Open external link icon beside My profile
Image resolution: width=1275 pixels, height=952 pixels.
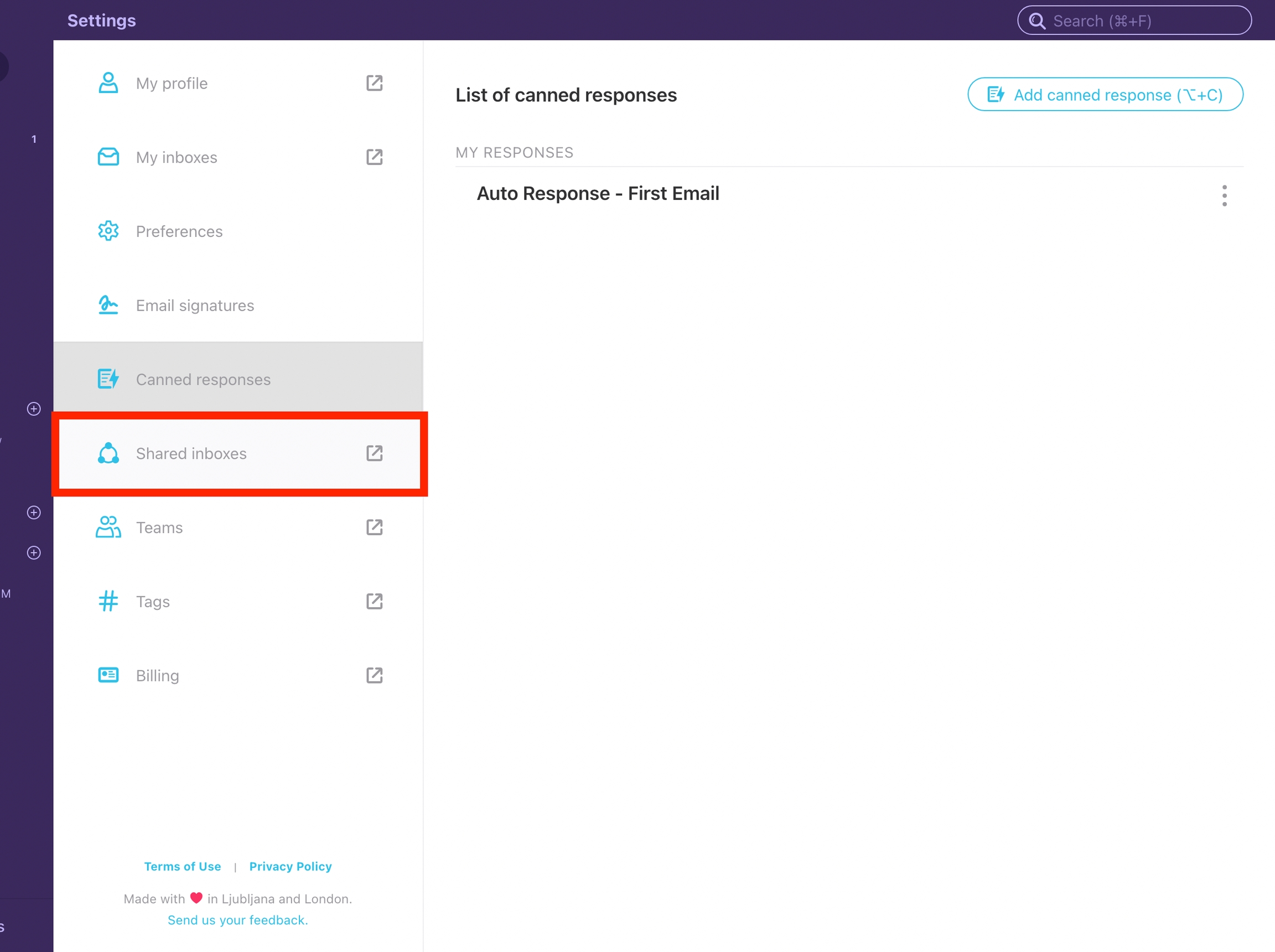(375, 83)
